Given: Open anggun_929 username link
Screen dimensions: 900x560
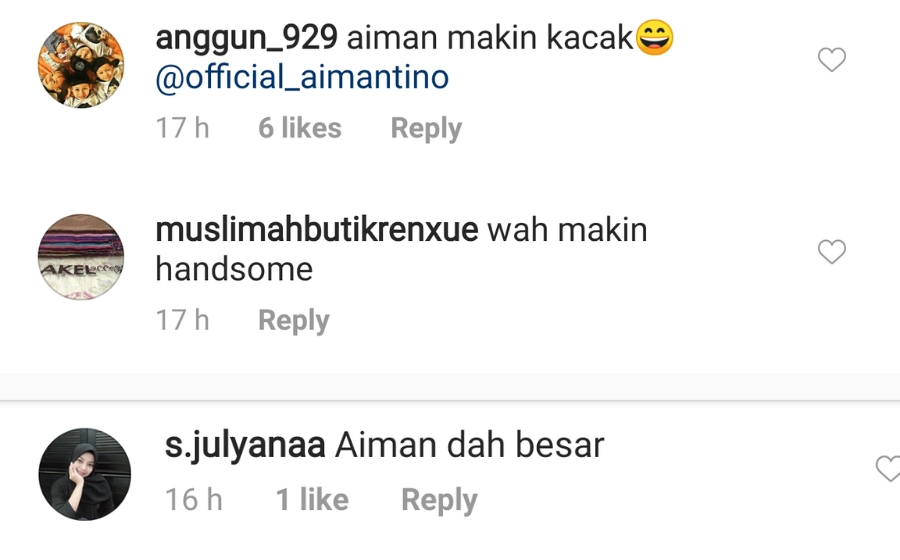Looking at the screenshot, I should pyautogui.click(x=246, y=38).
